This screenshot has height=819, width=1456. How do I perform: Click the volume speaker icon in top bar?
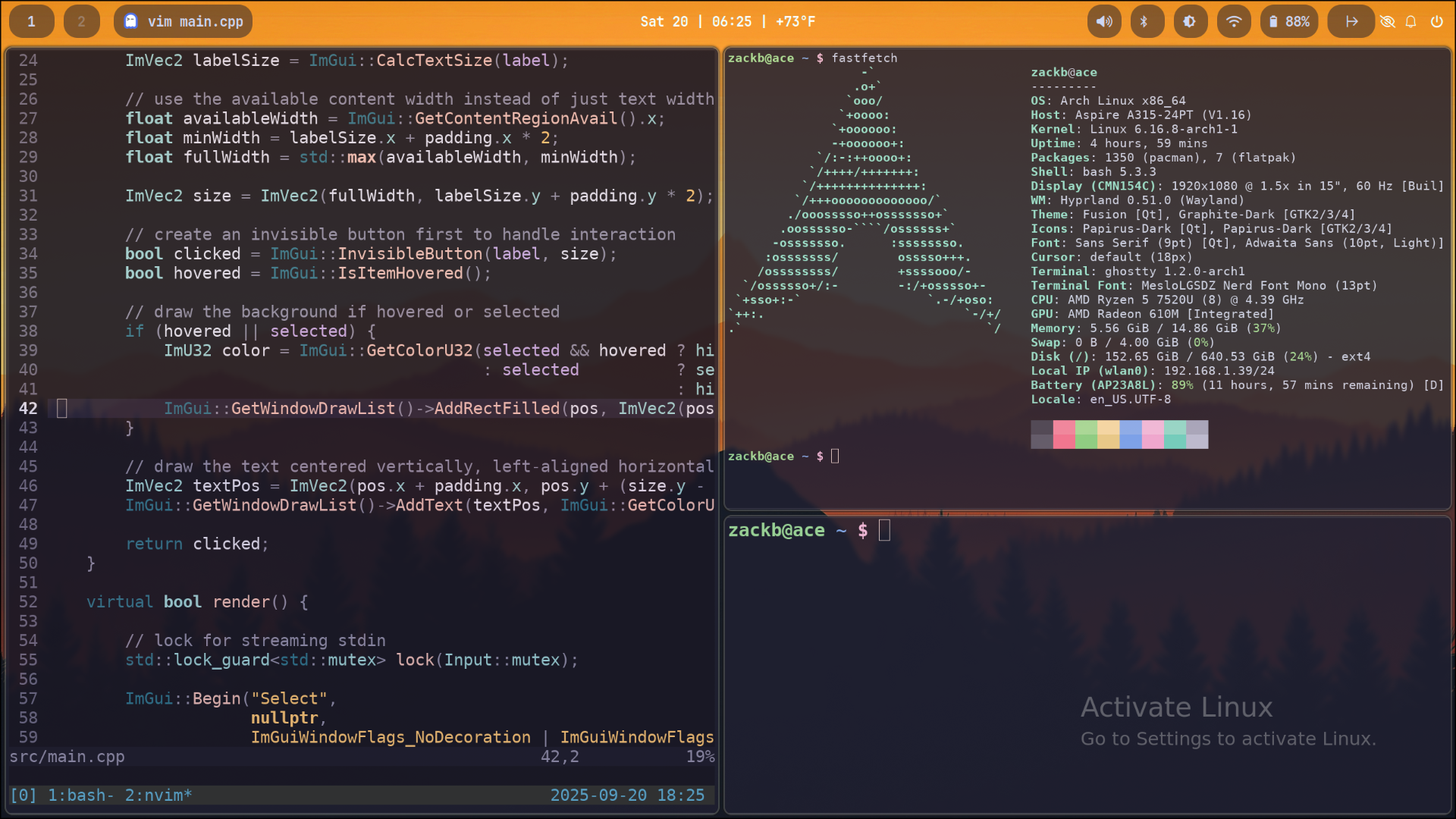(x=1104, y=21)
